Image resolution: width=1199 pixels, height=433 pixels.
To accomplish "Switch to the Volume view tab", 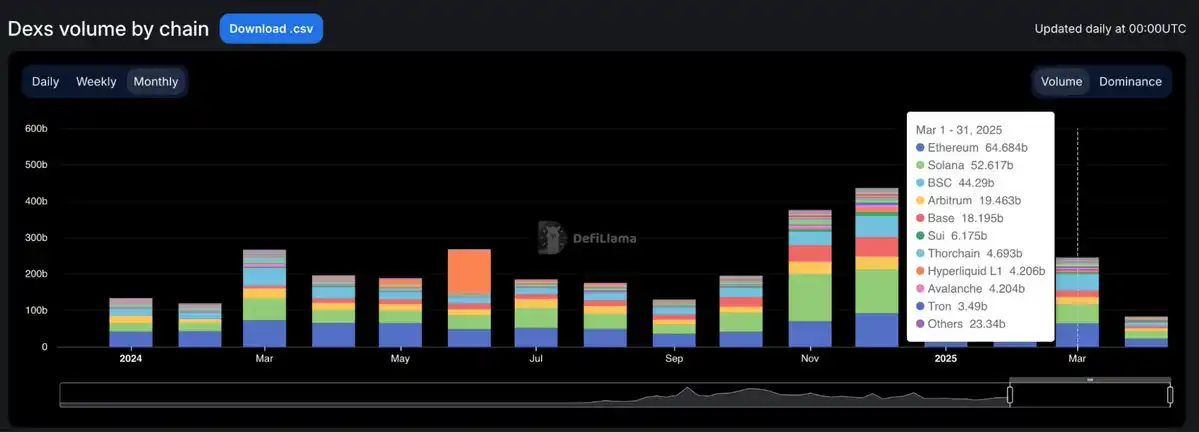I will tap(1061, 82).
